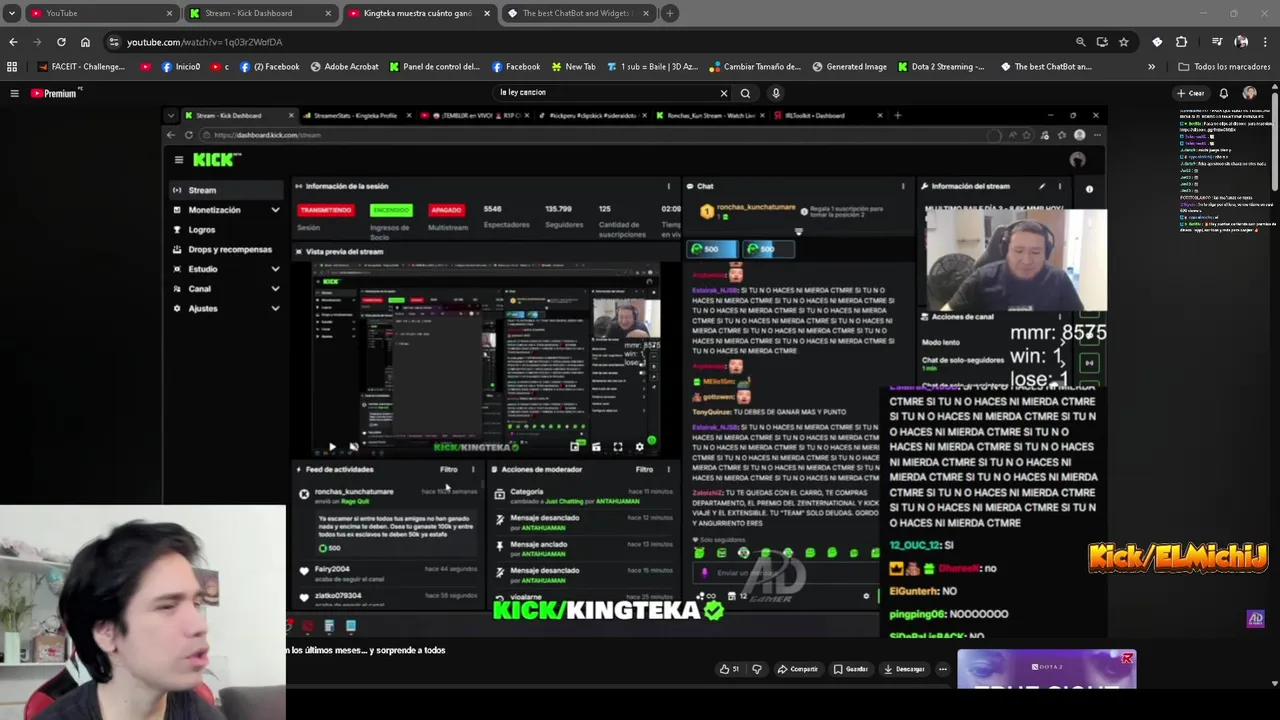The width and height of the screenshot is (1280, 720).
Task: Select Drops y recompensas in the Kick sidebar
Action: click(x=222, y=249)
